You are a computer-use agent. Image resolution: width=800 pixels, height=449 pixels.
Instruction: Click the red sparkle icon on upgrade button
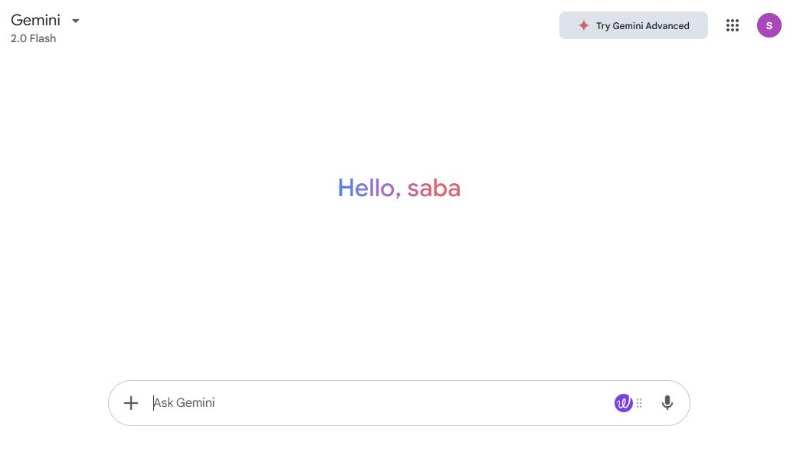584,26
